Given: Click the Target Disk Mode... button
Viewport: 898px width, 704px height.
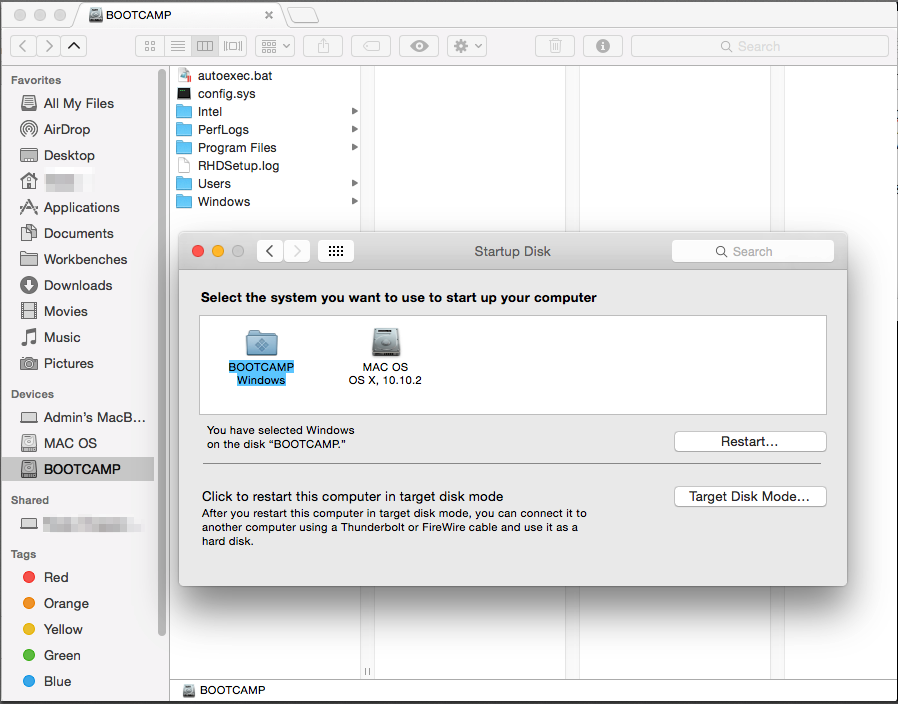Looking at the screenshot, I should (750, 497).
